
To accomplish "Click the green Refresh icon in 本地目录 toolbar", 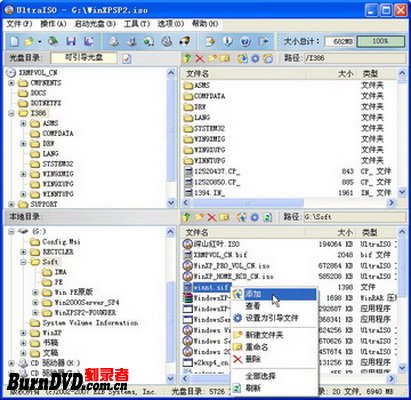I will [x=267, y=217].
